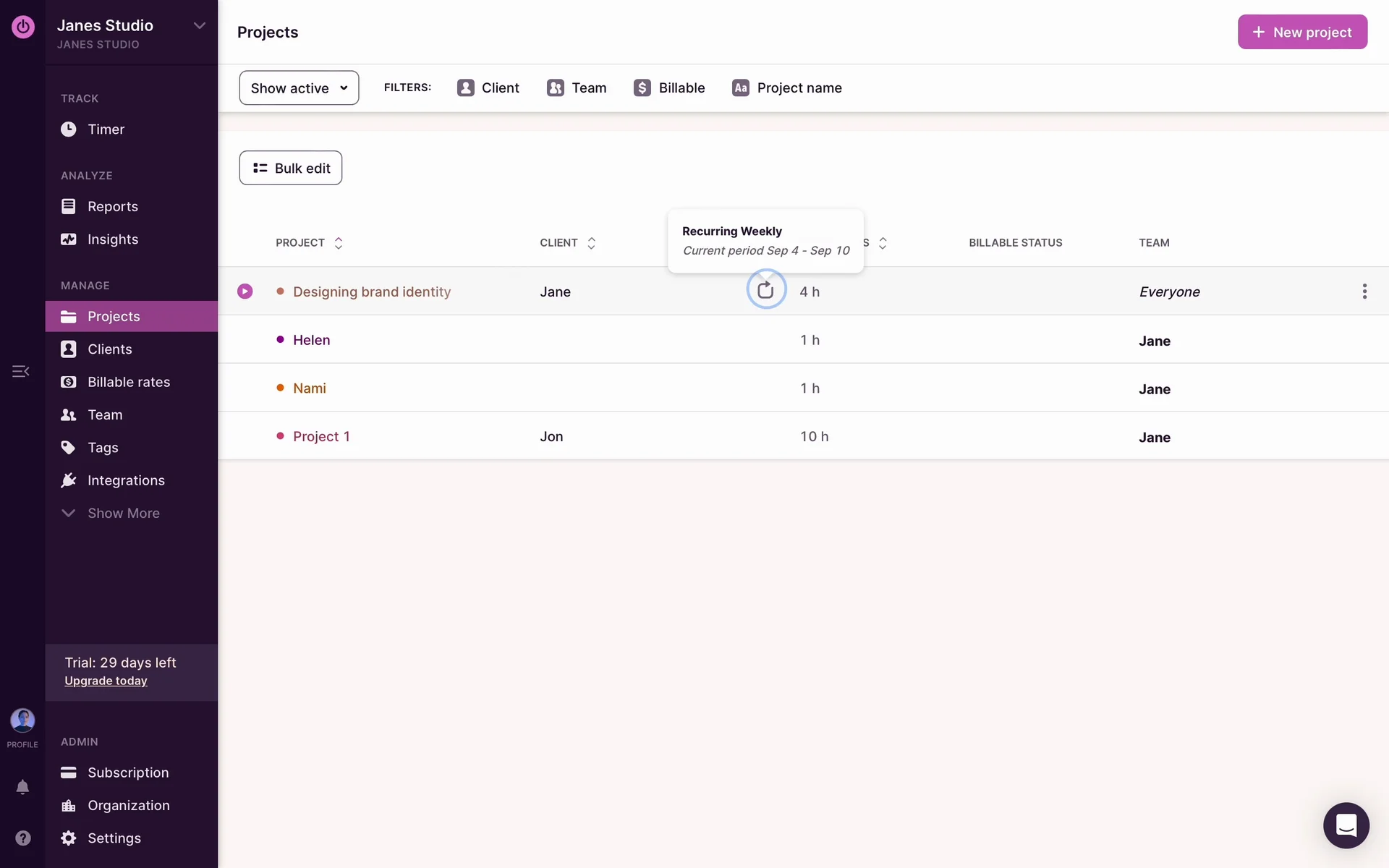Expand Show More in sidebar
The height and width of the screenshot is (868, 1389).
point(123,513)
